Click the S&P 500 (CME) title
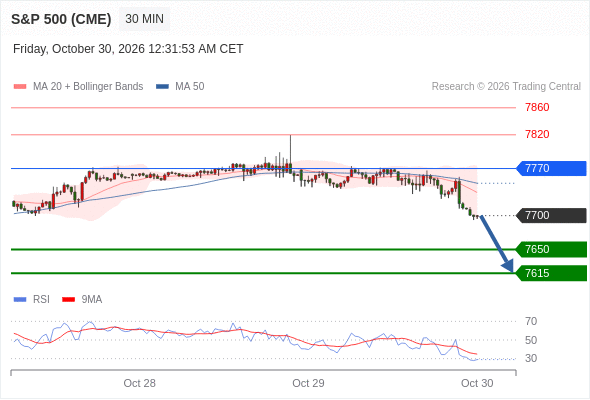 tap(61, 19)
